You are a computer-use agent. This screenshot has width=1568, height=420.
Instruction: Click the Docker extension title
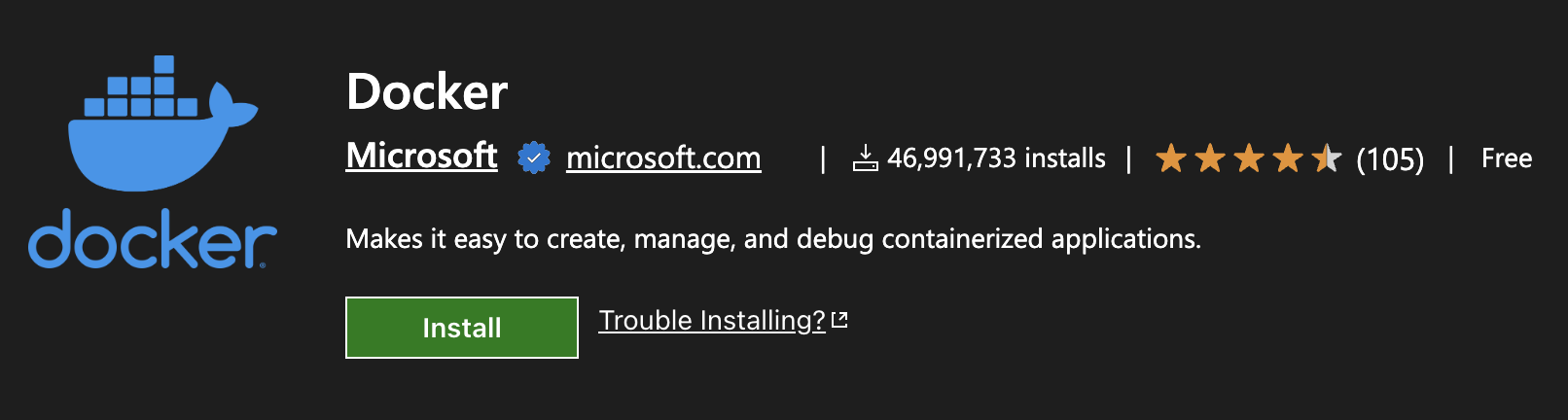[x=427, y=92]
